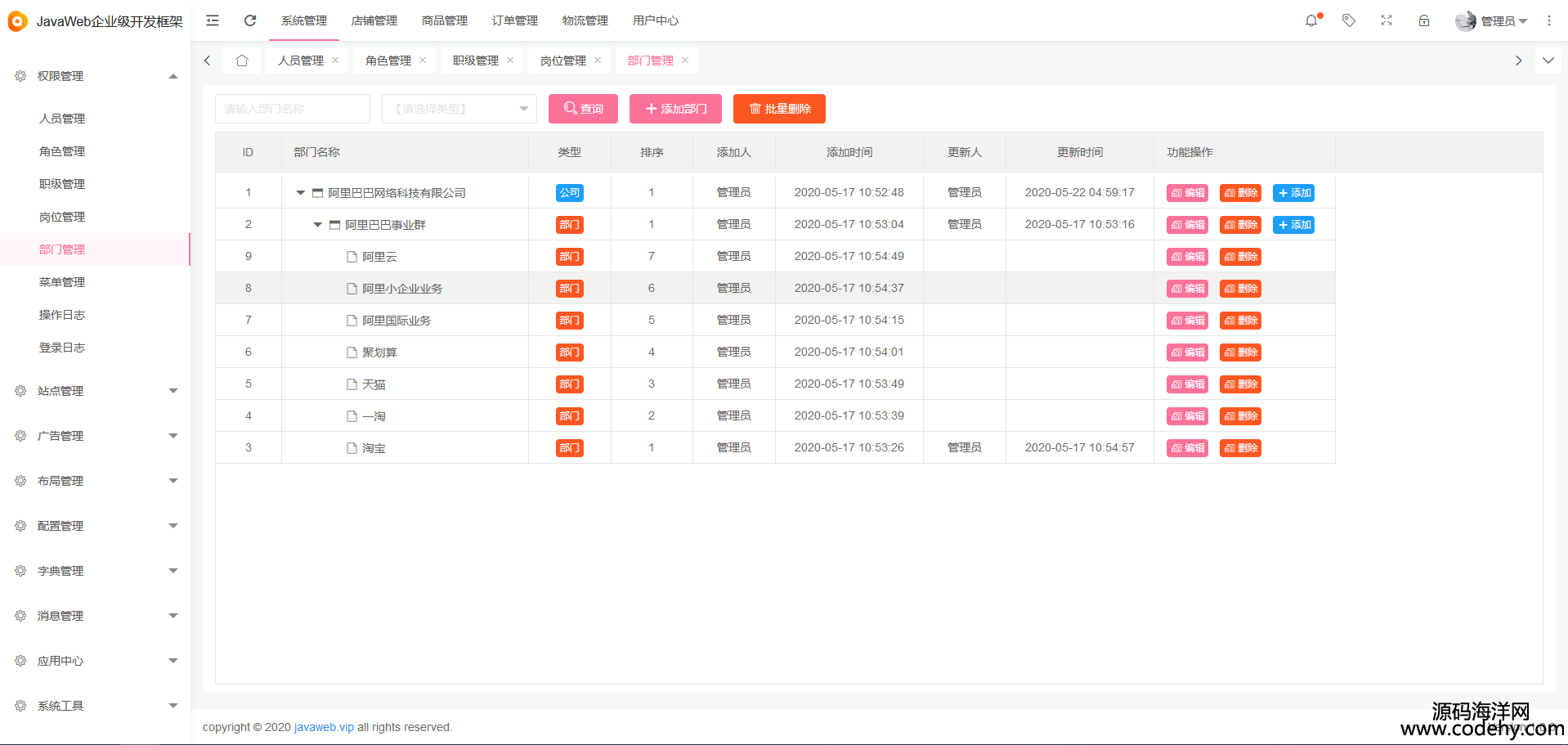Open the three-dot more options menu

pos(1548,20)
